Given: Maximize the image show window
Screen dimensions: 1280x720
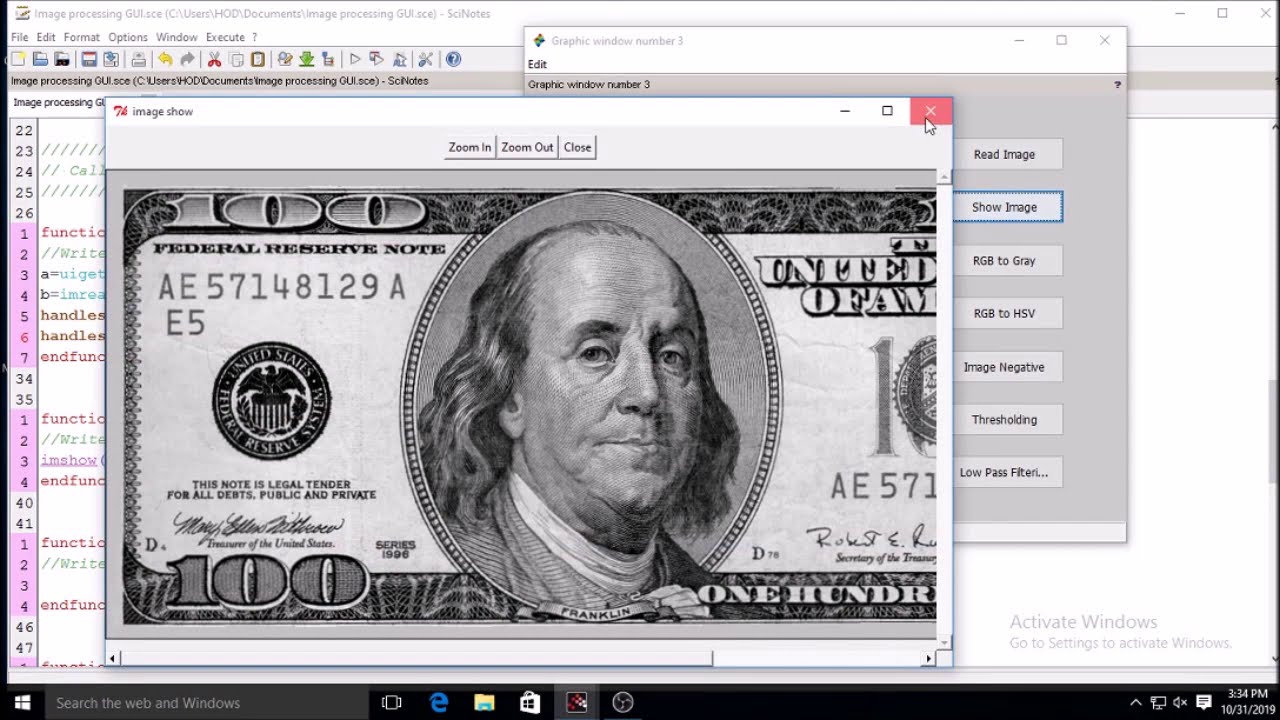Looking at the screenshot, I should (x=887, y=111).
